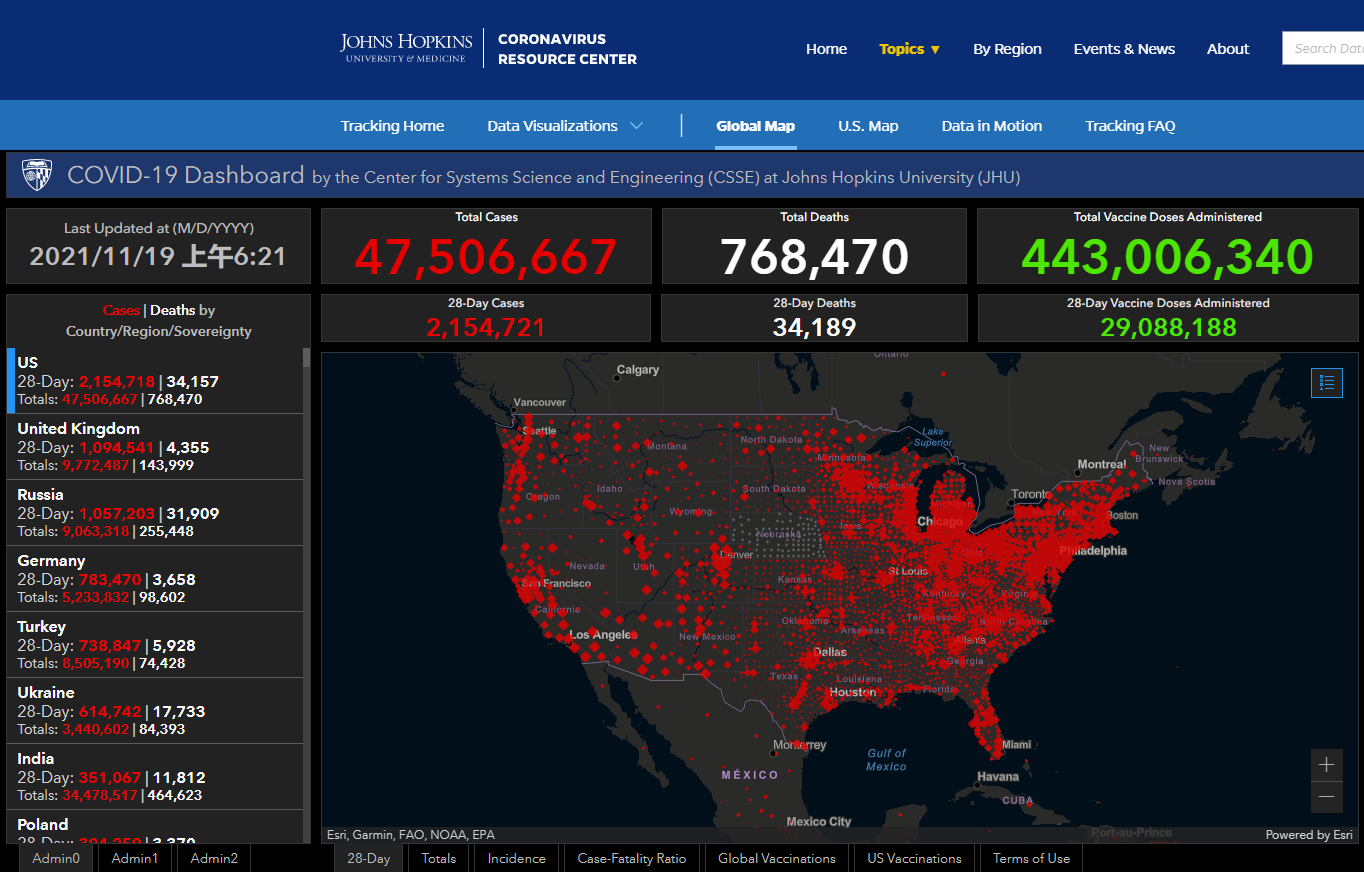Select the Global Map navigation item
The height and width of the screenshot is (872, 1364).
click(756, 126)
